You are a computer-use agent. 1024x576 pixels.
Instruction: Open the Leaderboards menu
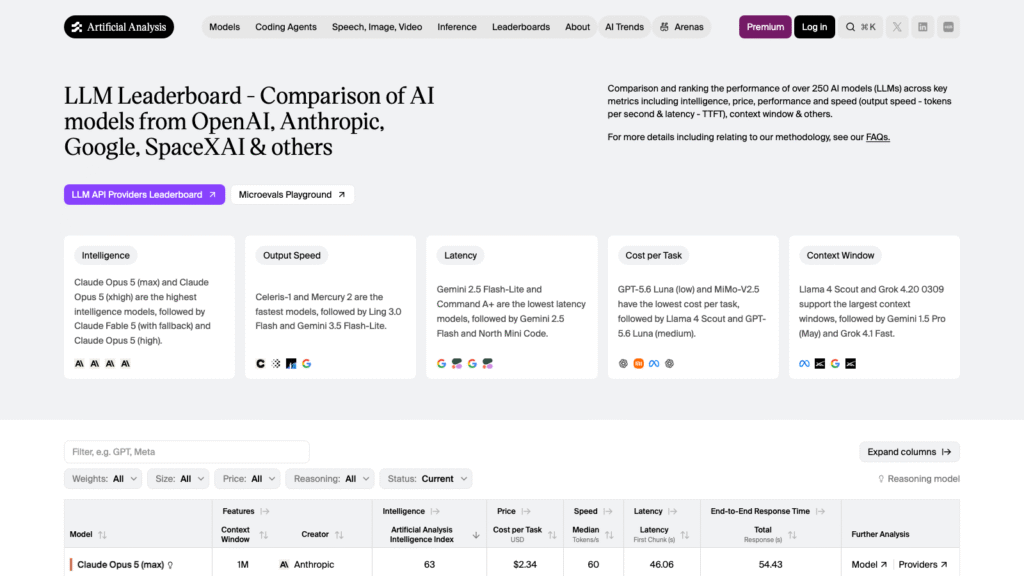(x=520, y=27)
